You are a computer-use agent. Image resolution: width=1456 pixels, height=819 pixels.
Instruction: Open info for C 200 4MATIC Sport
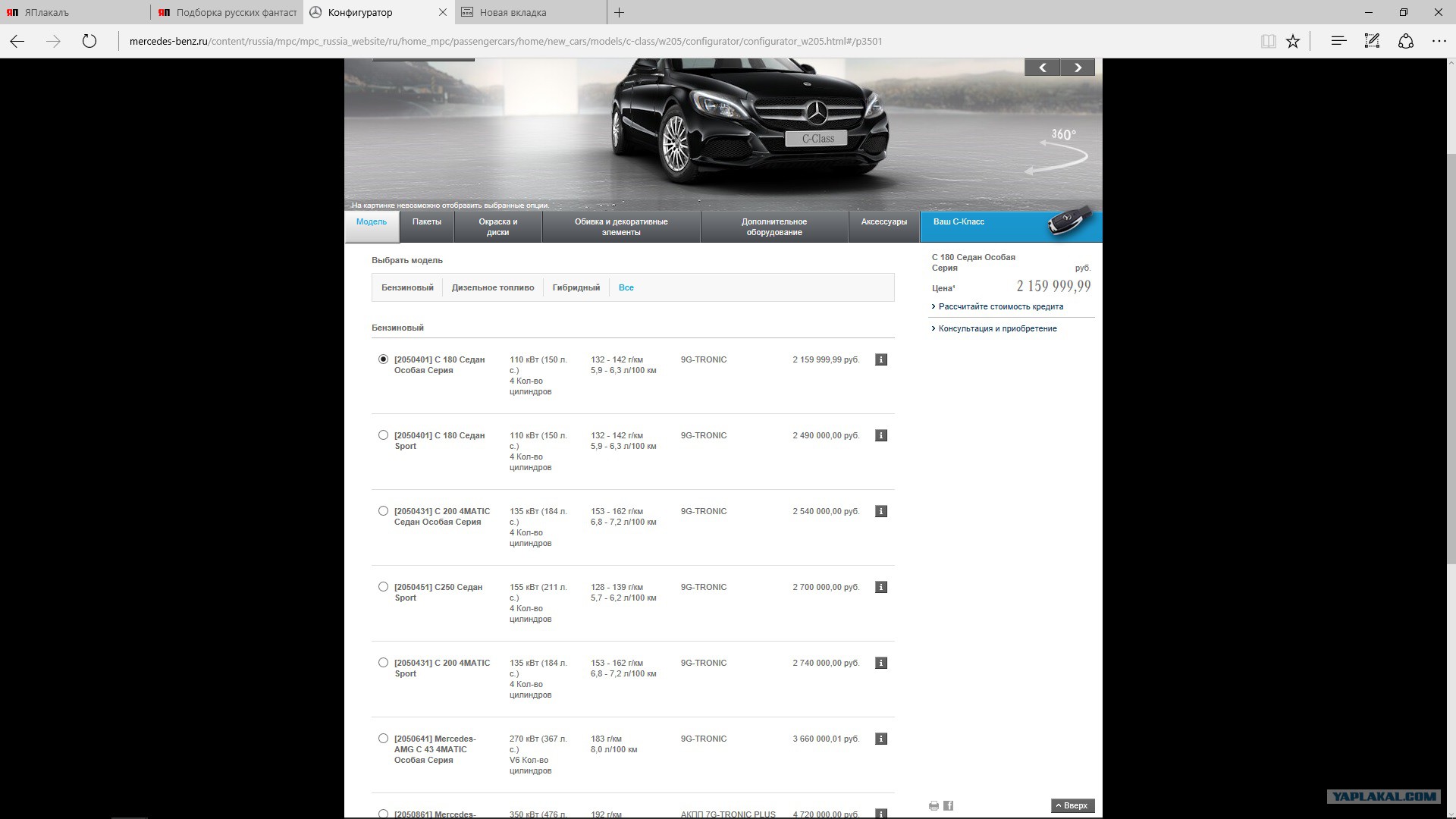[x=880, y=663]
